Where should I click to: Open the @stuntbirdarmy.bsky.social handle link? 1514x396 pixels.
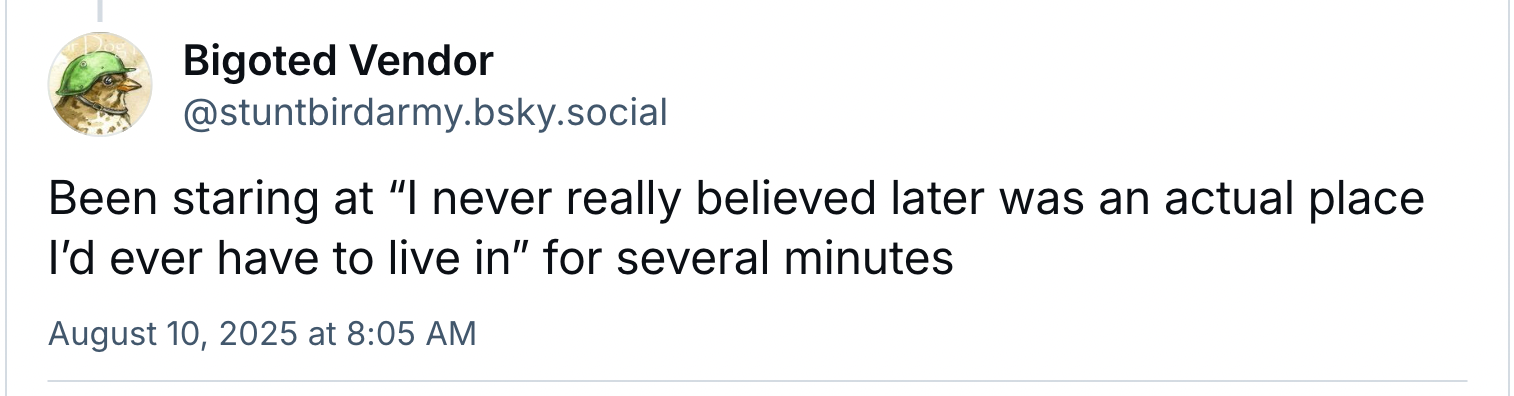(x=425, y=112)
